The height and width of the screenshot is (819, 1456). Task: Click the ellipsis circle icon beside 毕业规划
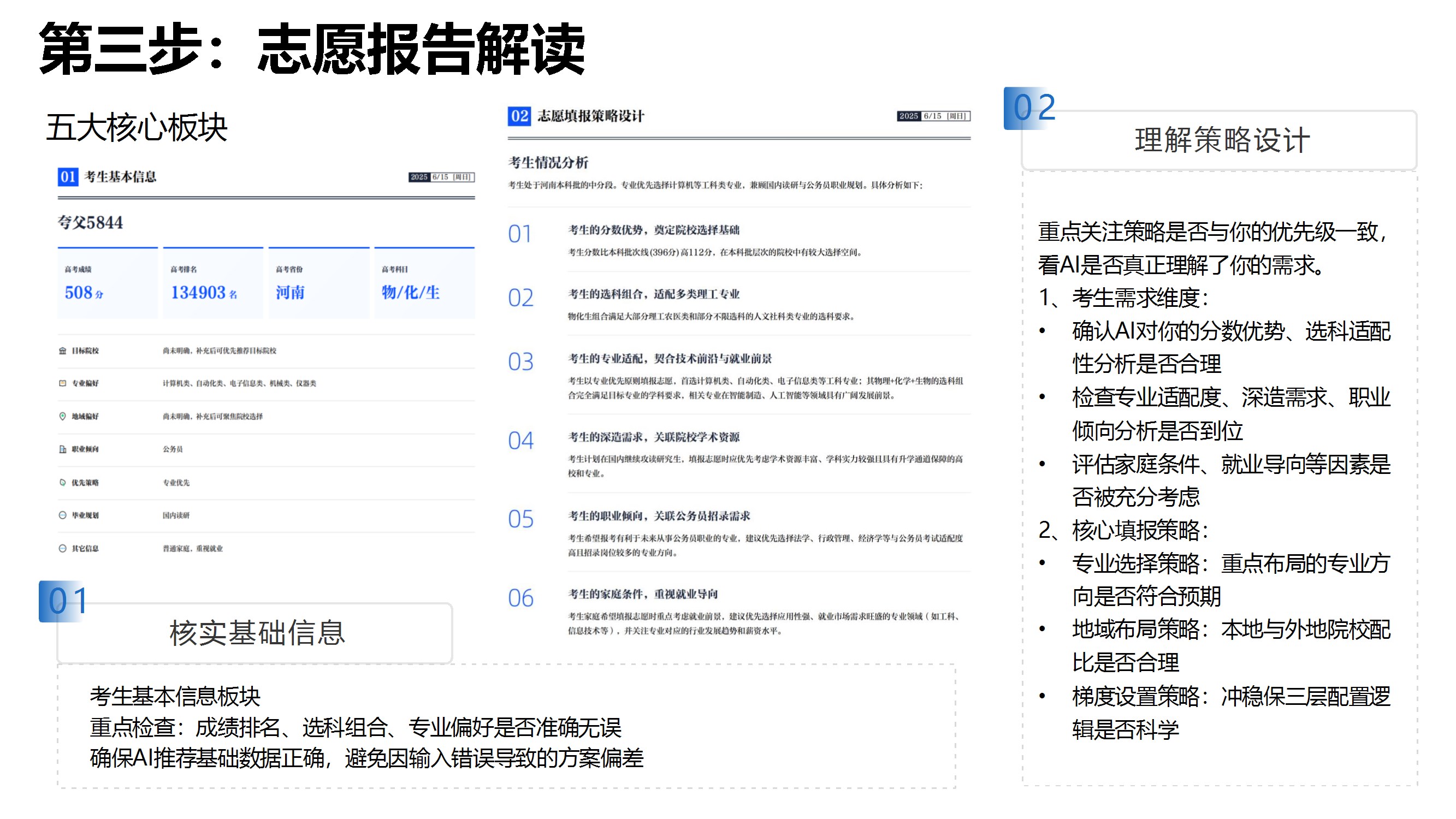point(62,515)
